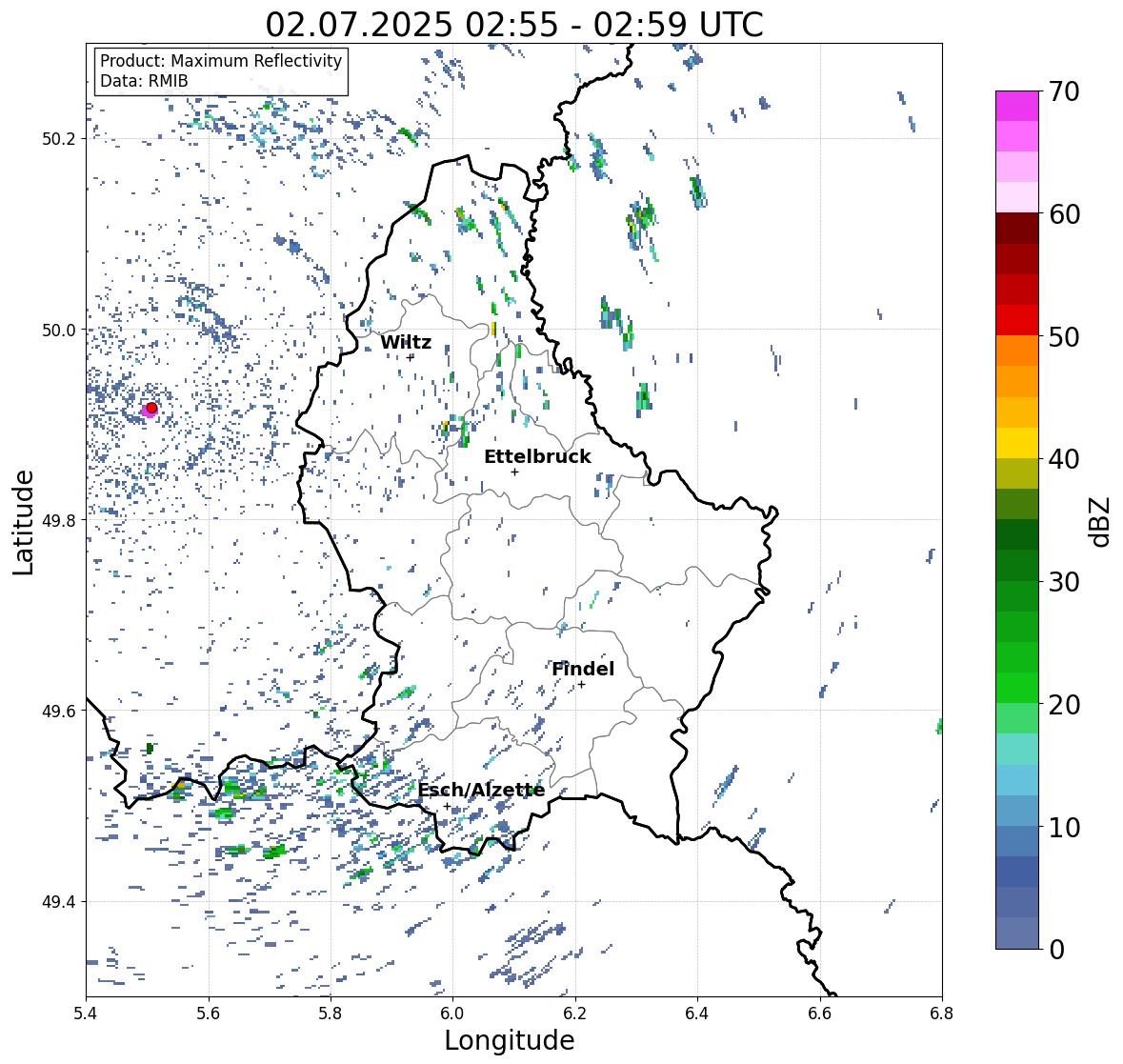Click the title '02.07.2025 02:55 - 02:59 UTC'
This screenshot has height=1064, width=1123.
click(514, 25)
